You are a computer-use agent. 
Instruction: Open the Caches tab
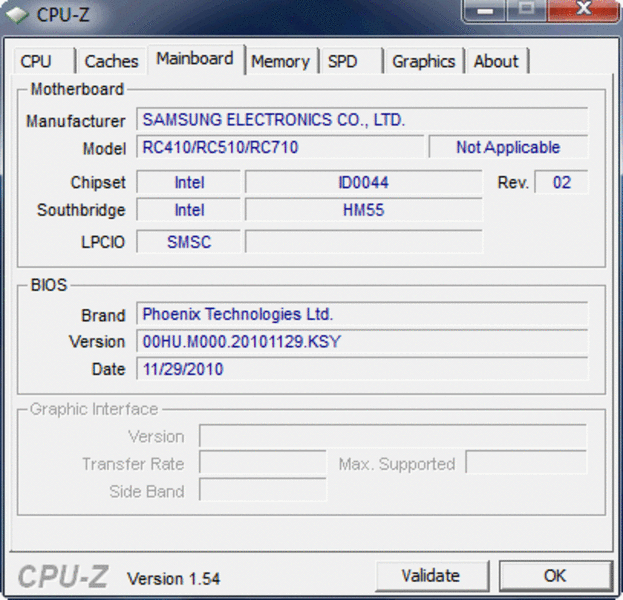pos(112,61)
